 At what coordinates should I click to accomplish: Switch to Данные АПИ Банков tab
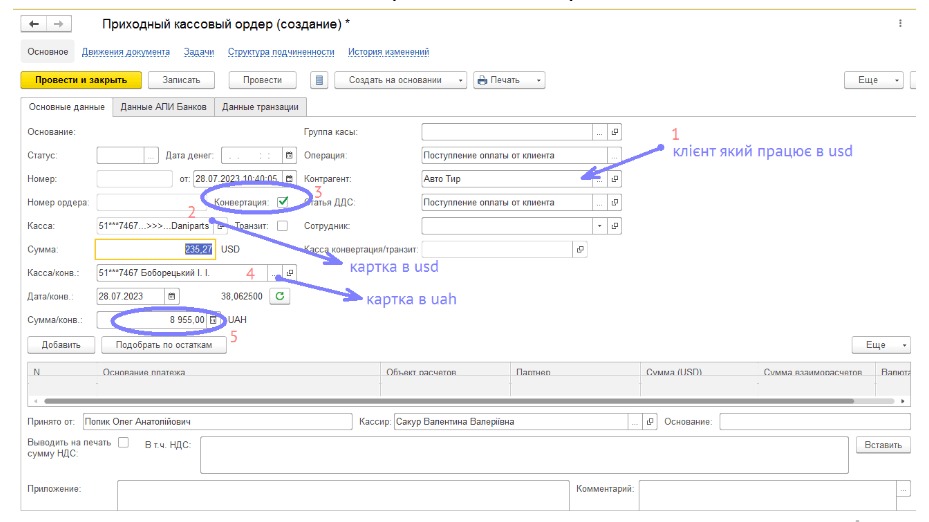click(x=164, y=107)
